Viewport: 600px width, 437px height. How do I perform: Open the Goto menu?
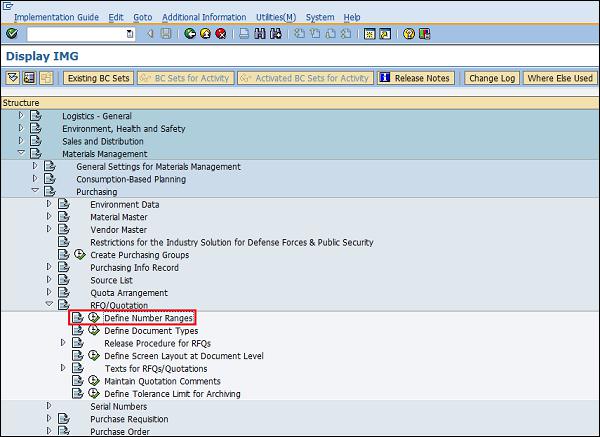pos(143,17)
